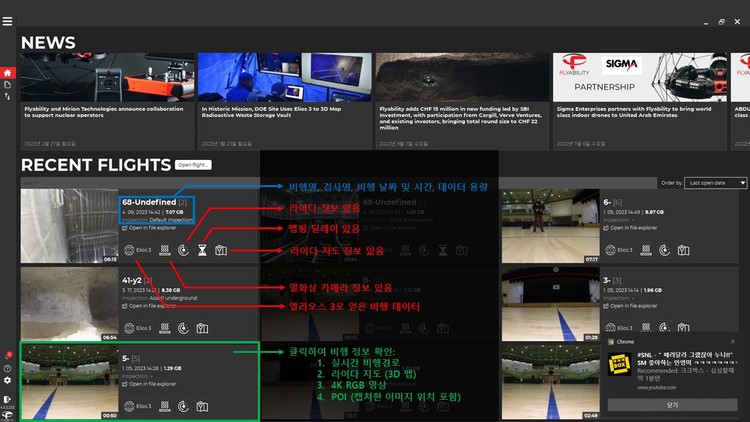Click the '3-' flight title

607,280
